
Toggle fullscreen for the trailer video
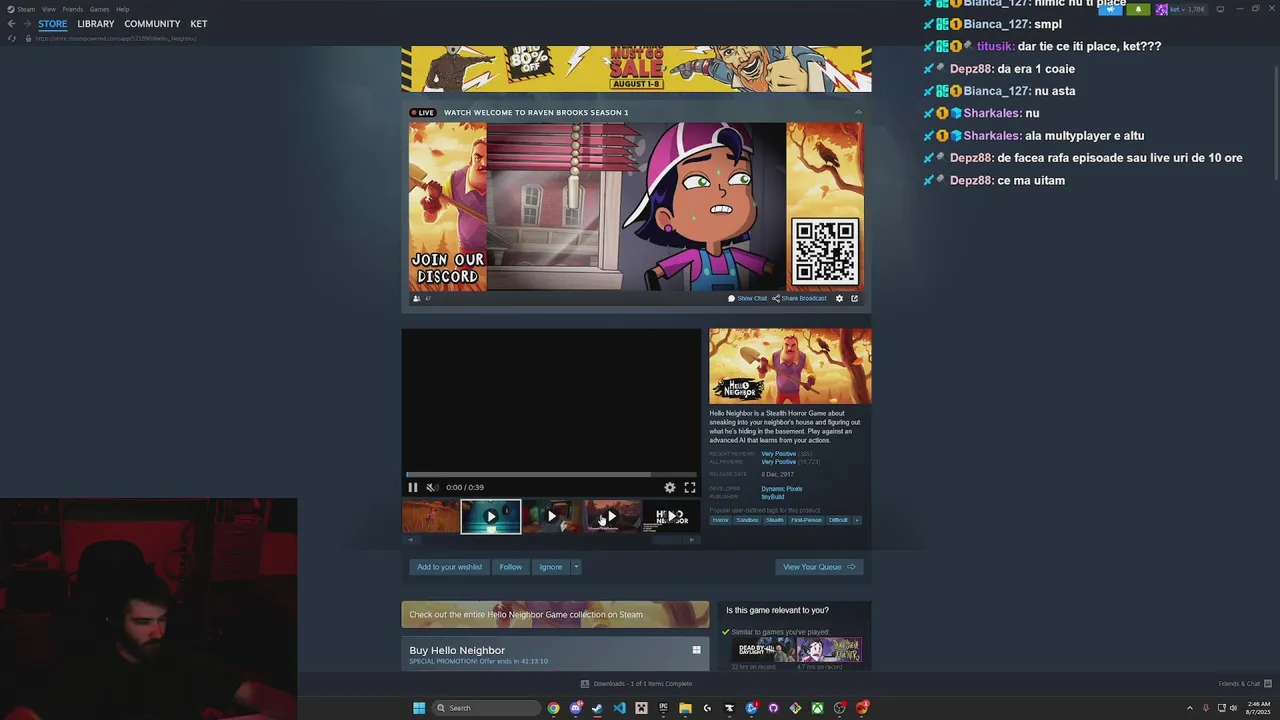click(x=690, y=487)
